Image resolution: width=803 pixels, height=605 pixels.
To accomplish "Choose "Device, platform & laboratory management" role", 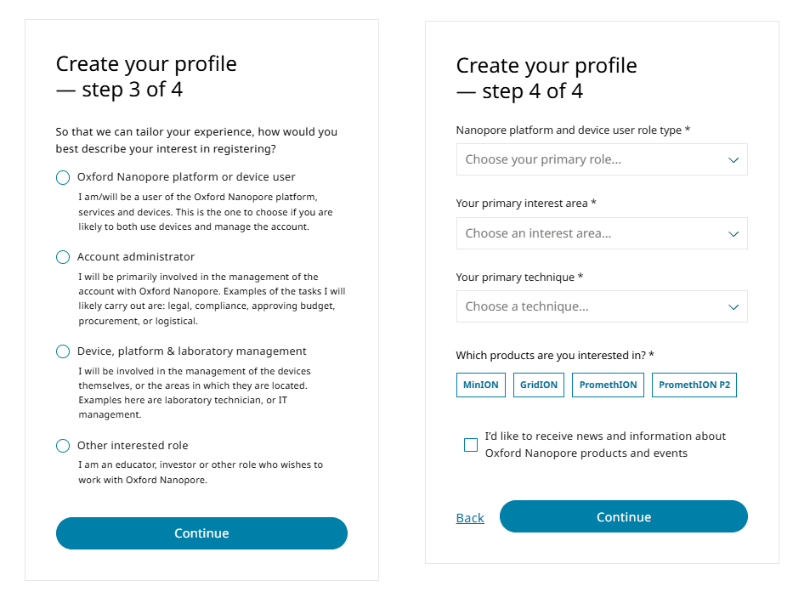I will coord(62,351).
